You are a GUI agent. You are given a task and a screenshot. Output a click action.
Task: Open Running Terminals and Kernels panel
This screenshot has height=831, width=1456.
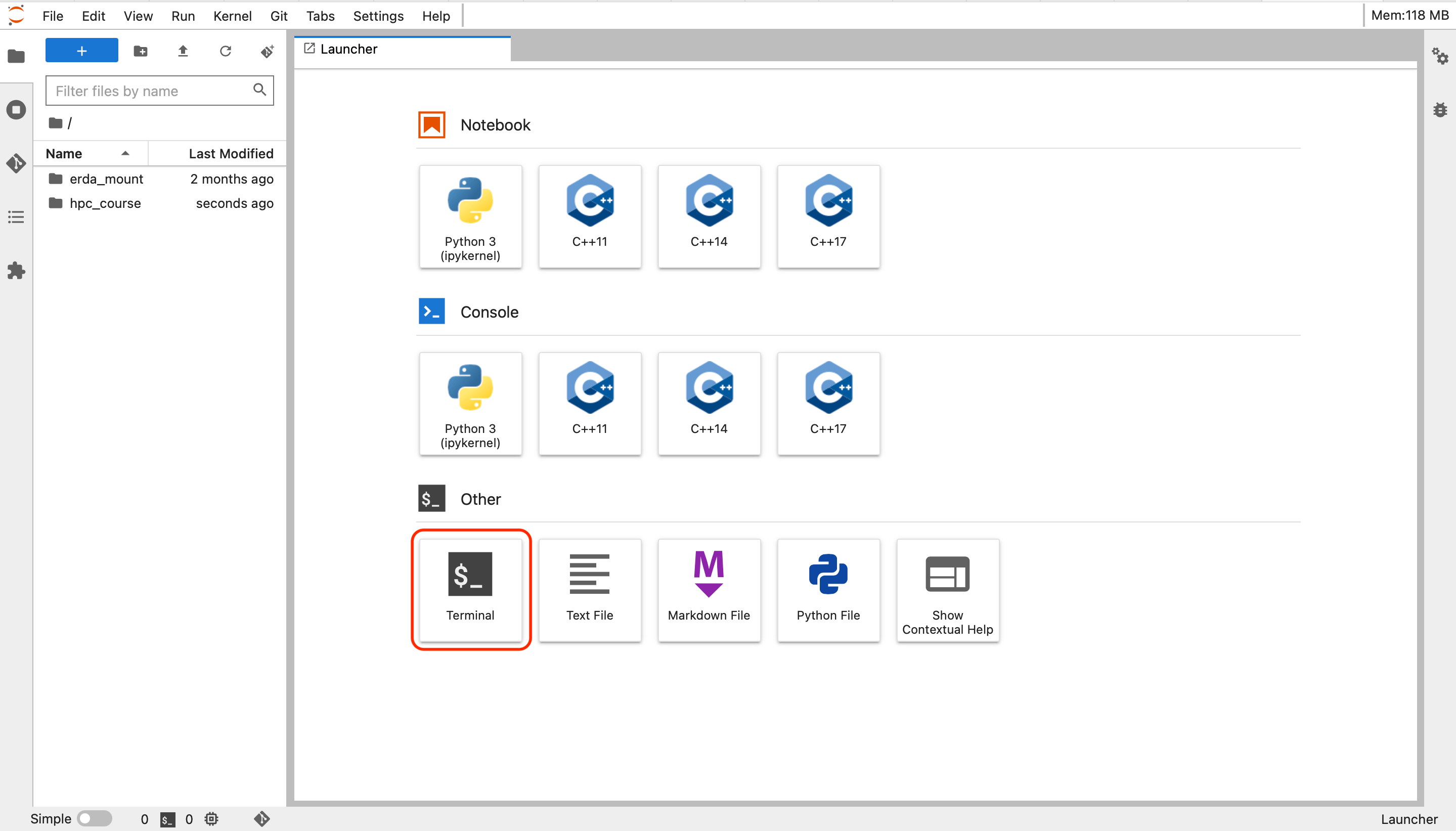click(x=16, y=110)
